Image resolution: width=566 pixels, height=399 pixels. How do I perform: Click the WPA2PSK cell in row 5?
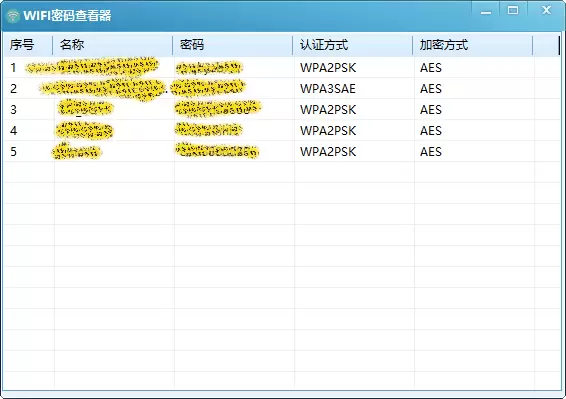(x=328, y=151)
